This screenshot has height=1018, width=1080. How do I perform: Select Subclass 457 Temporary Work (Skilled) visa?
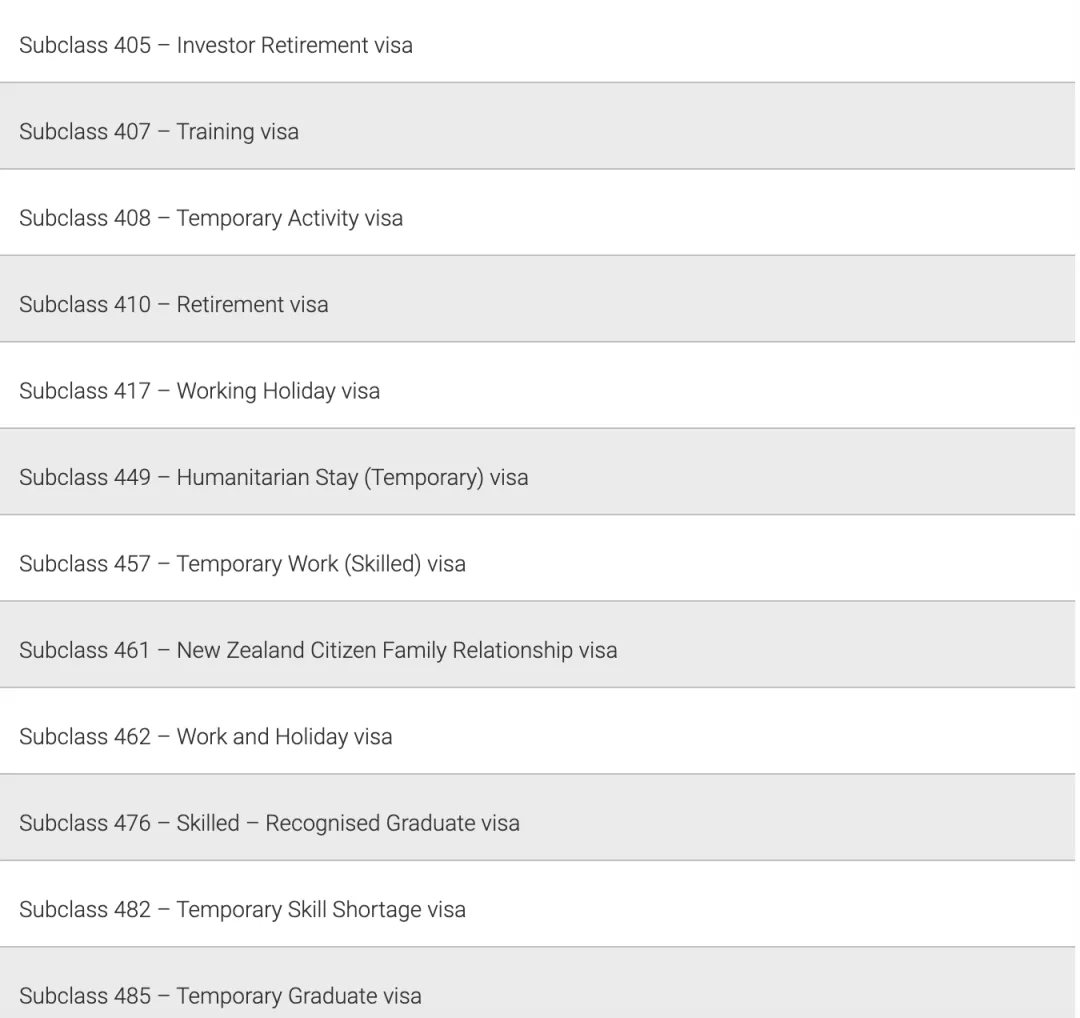(x=243, y=564)
